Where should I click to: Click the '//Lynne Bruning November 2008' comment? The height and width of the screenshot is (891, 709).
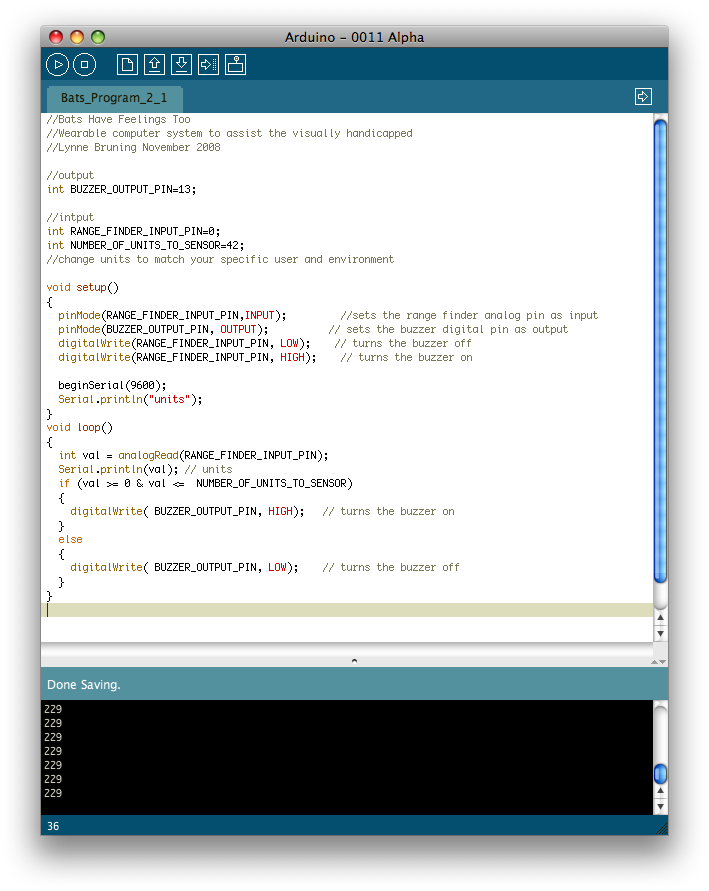tap(134, 147)
